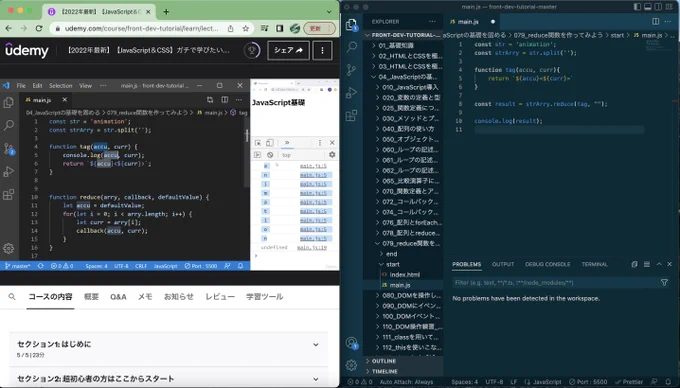Click the Chrome 更新 update button
This screenshot has width=680, height=388.
pyautogui.click(x=320, y=28)
